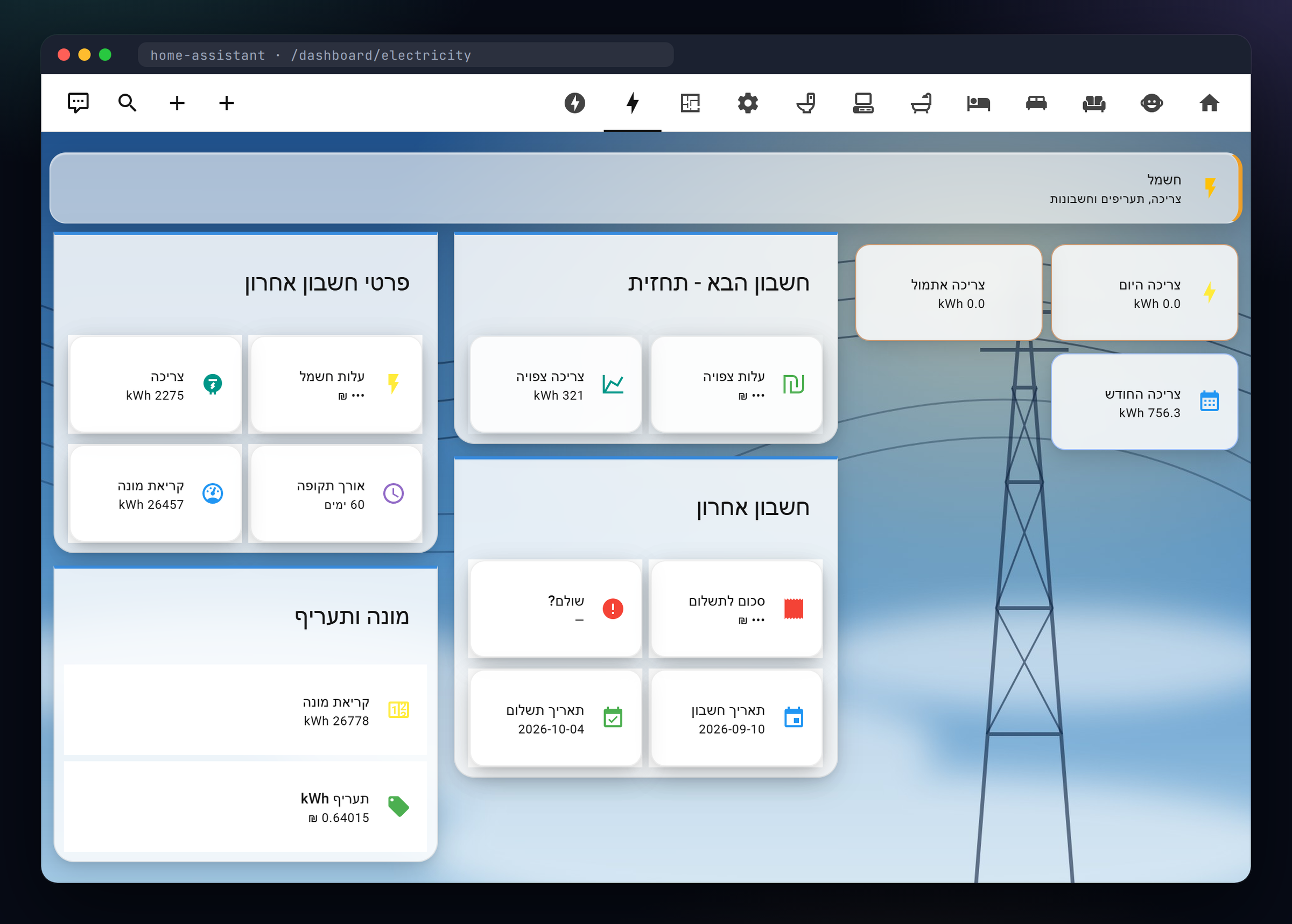
Task: Click the green shekel icon
Action: tap(794, 385)
